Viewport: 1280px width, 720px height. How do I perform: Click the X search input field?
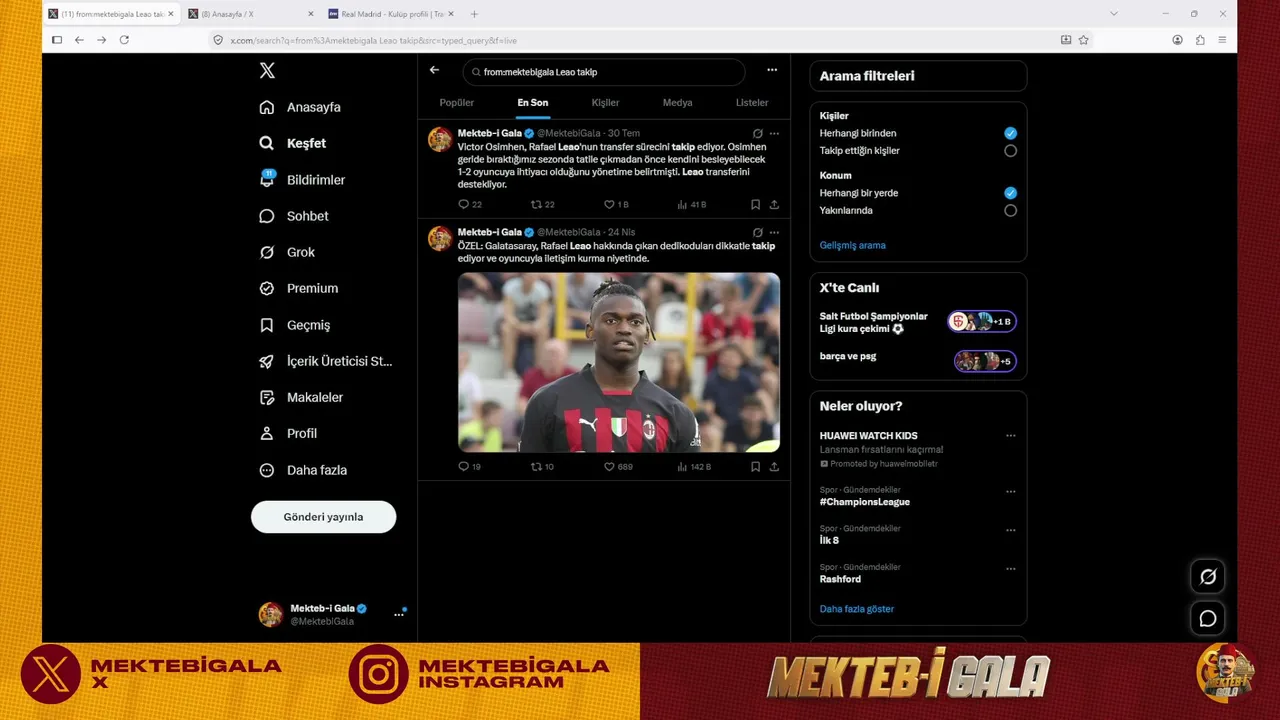(x=604, y=72)
